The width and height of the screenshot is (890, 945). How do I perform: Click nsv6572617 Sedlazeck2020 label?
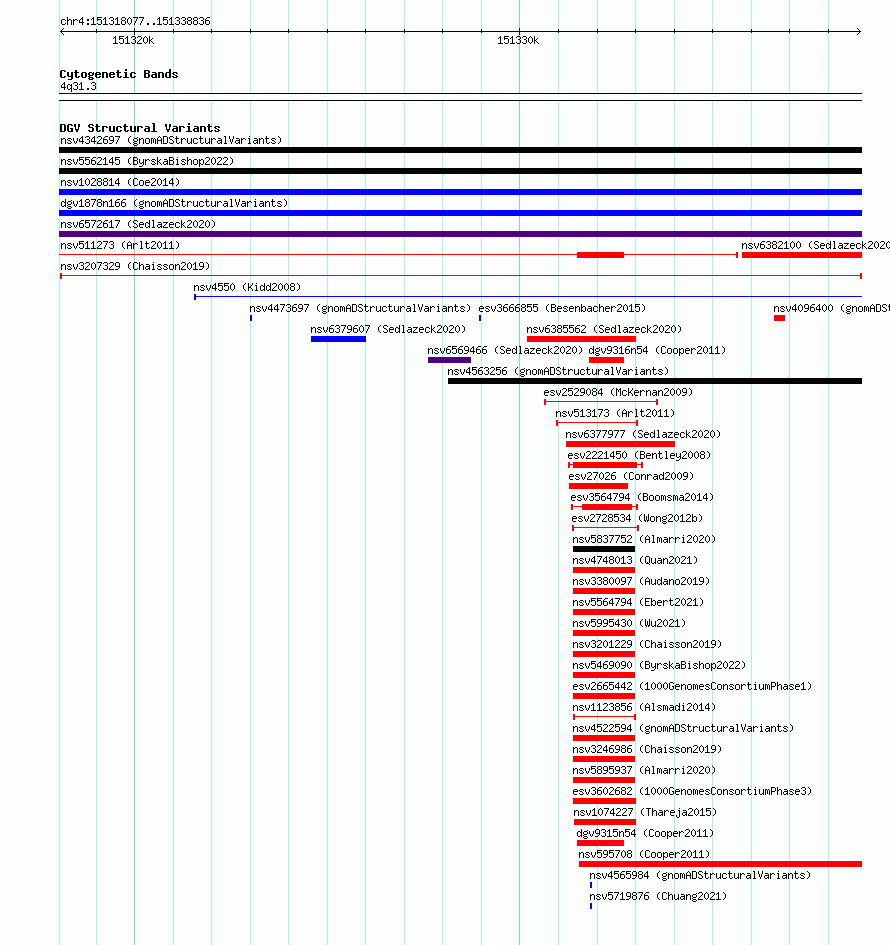(138, 224)
